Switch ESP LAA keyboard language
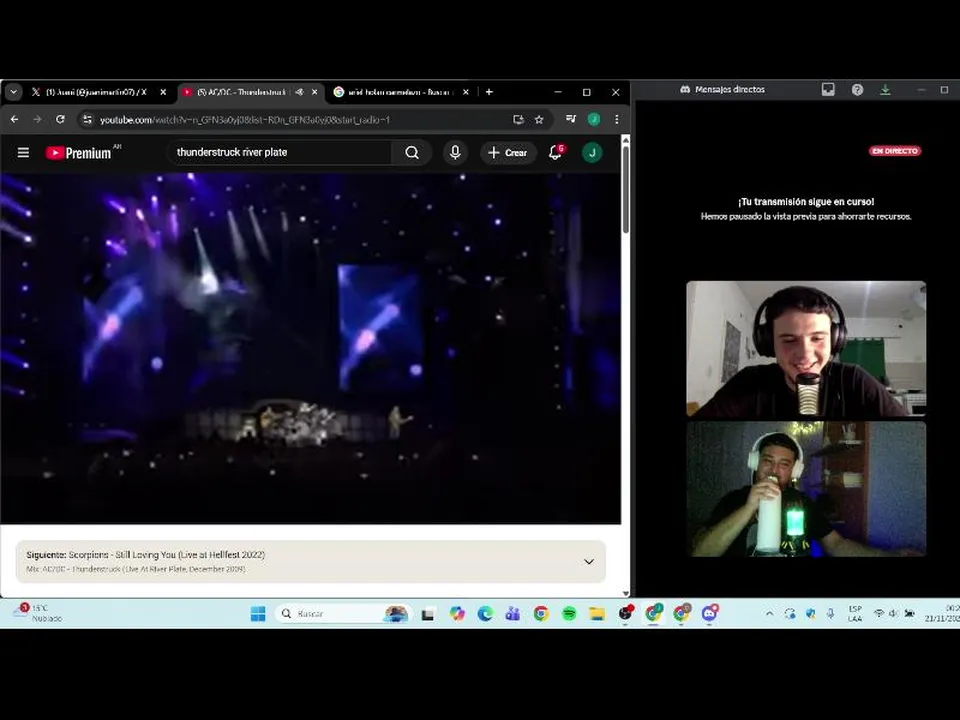Image resolution: width=960 pixels, height=720 pixels. pos(855,613)
